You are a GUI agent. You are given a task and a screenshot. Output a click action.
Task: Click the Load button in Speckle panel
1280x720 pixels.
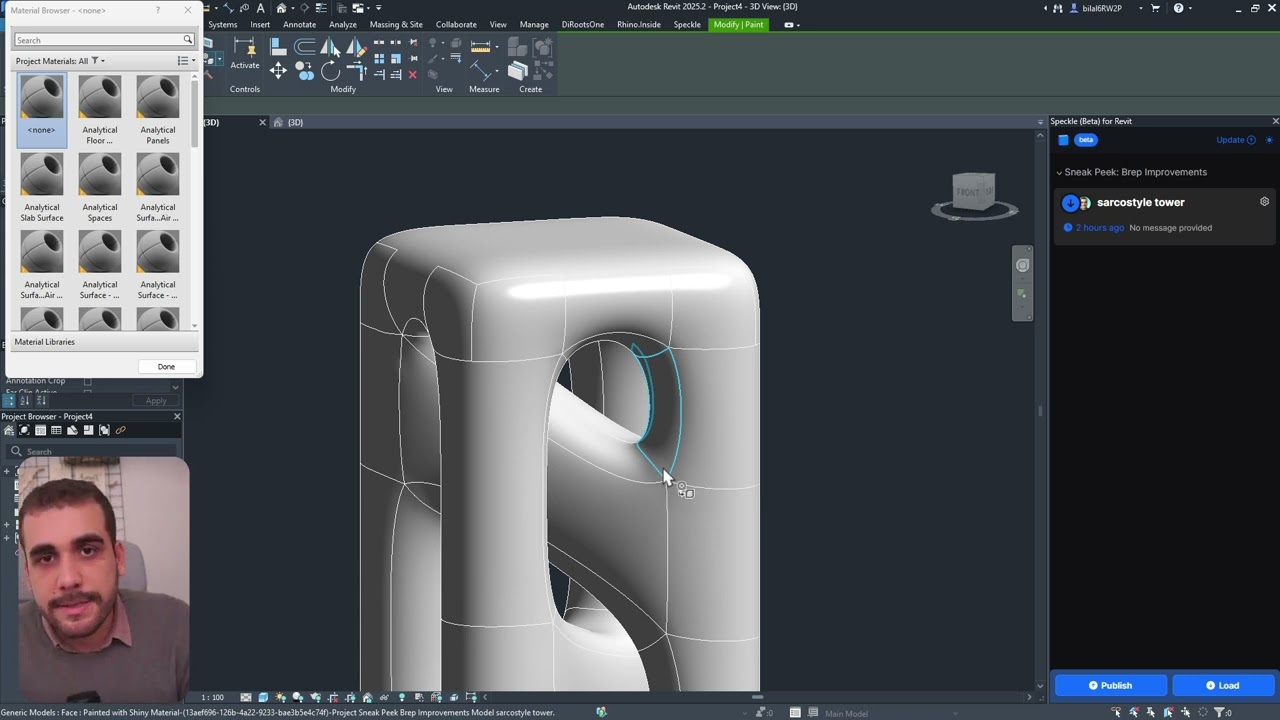(1222, 685)
